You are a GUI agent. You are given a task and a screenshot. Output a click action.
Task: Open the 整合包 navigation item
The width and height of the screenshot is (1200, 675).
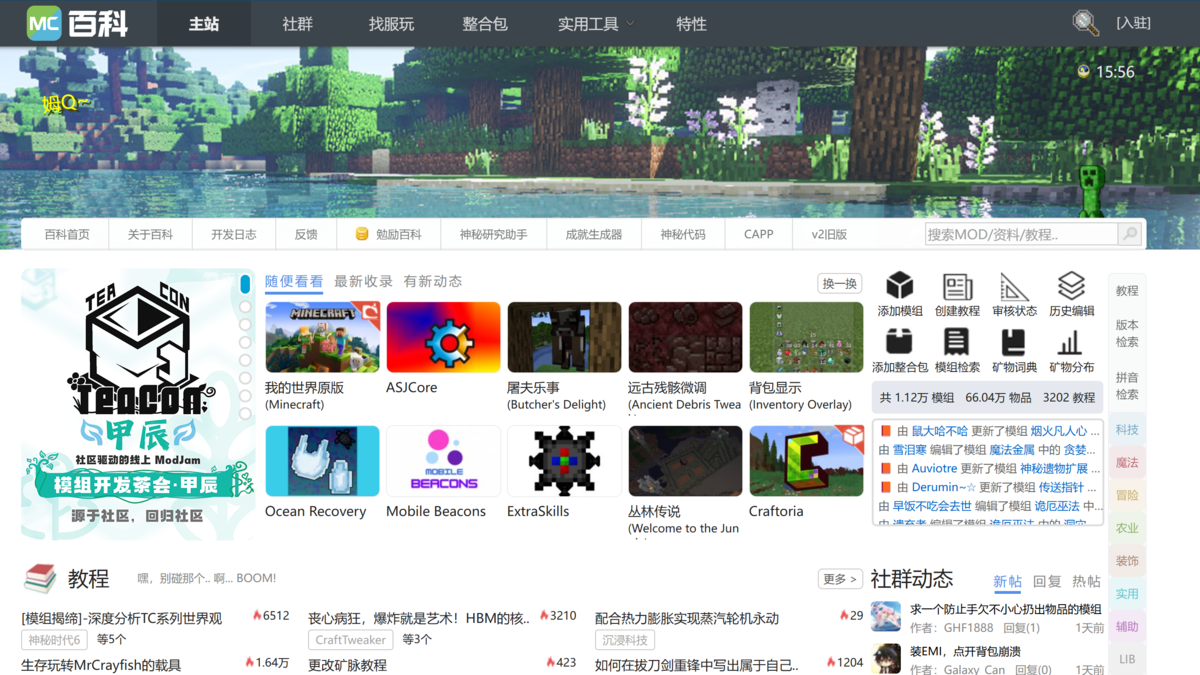click(485, 24)
